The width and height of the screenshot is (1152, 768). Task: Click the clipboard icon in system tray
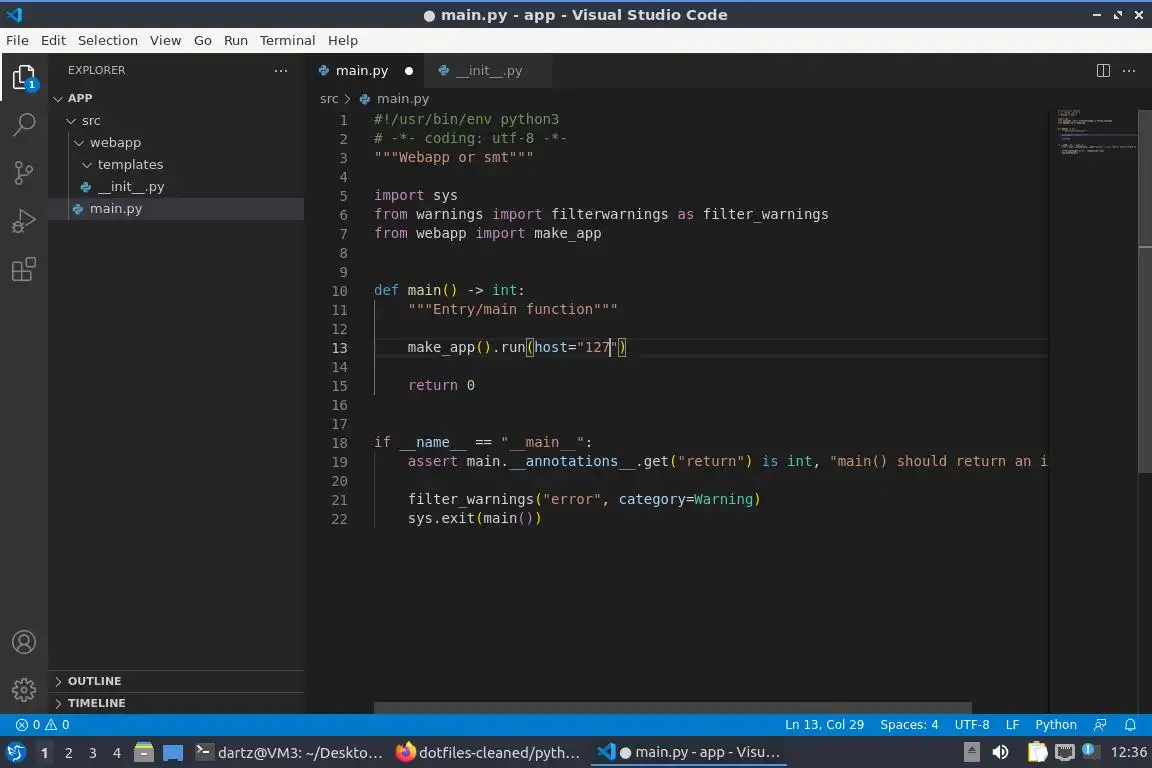(x=1037, y=753)
